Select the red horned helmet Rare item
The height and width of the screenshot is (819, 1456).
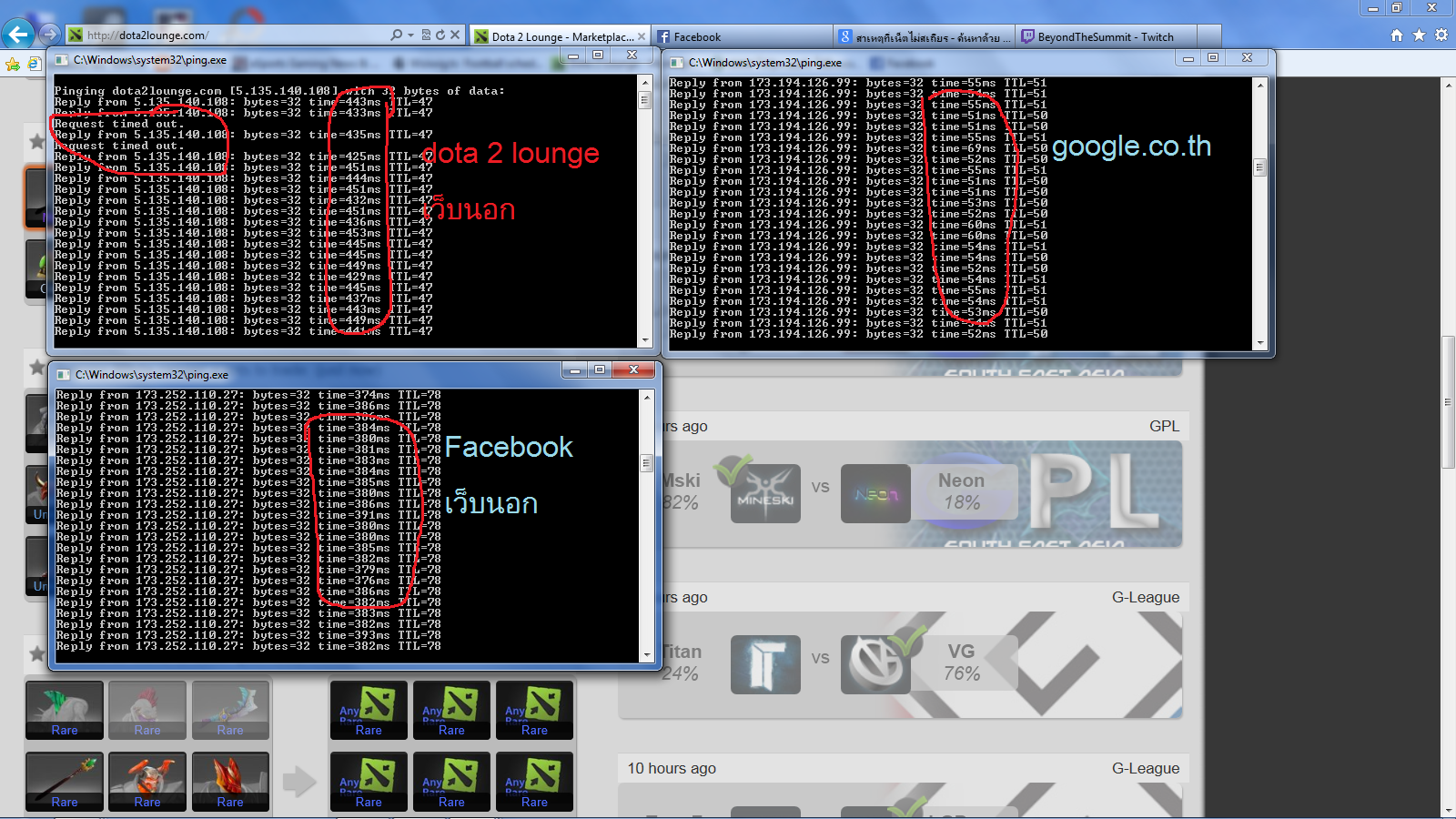(147, 782)
